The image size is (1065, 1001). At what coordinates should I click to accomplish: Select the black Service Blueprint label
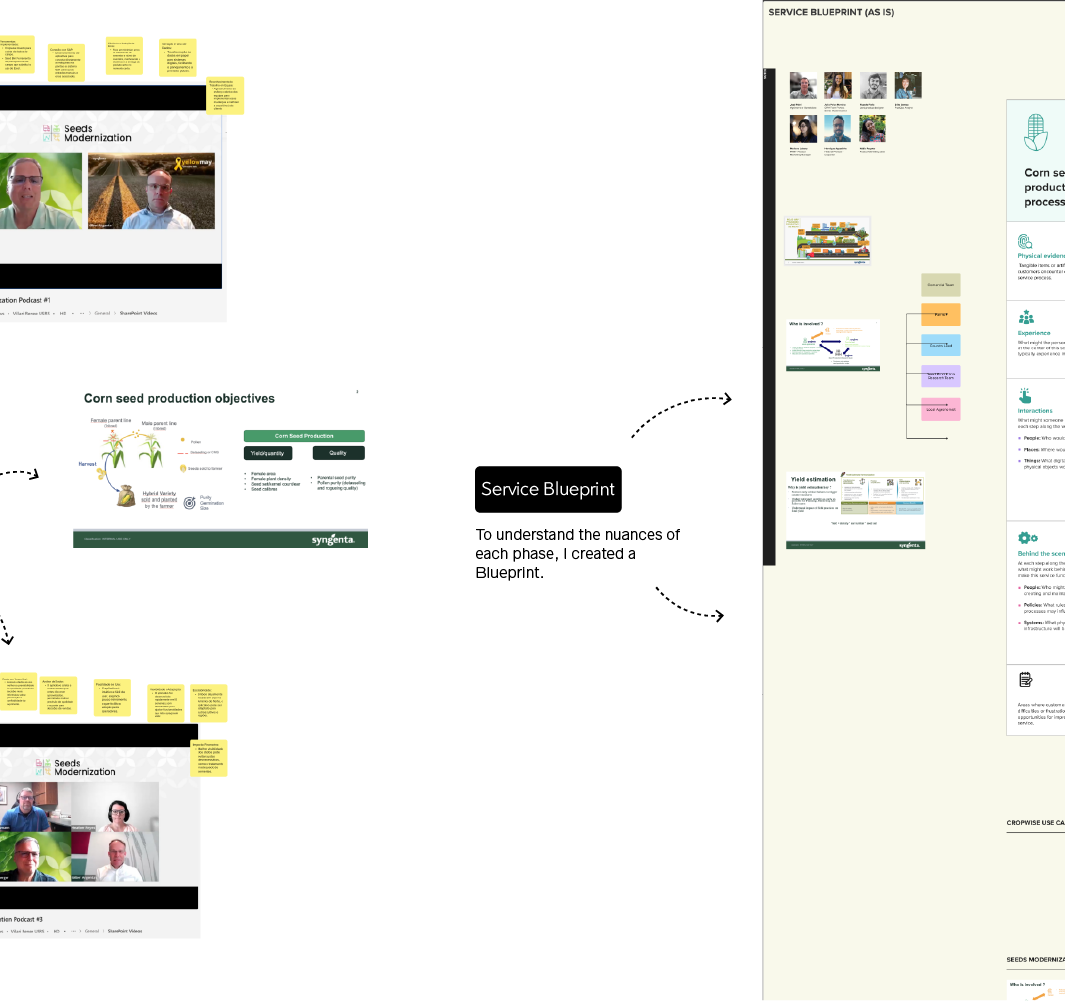pos(548,490)
